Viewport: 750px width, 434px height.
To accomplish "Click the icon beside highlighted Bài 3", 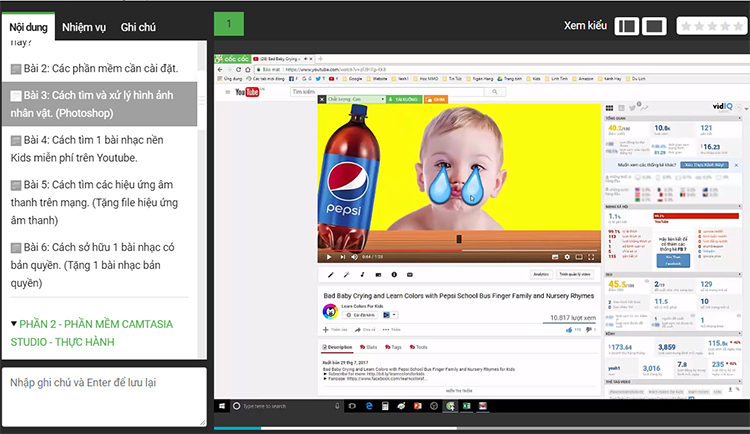I will (x=16, y=96).
